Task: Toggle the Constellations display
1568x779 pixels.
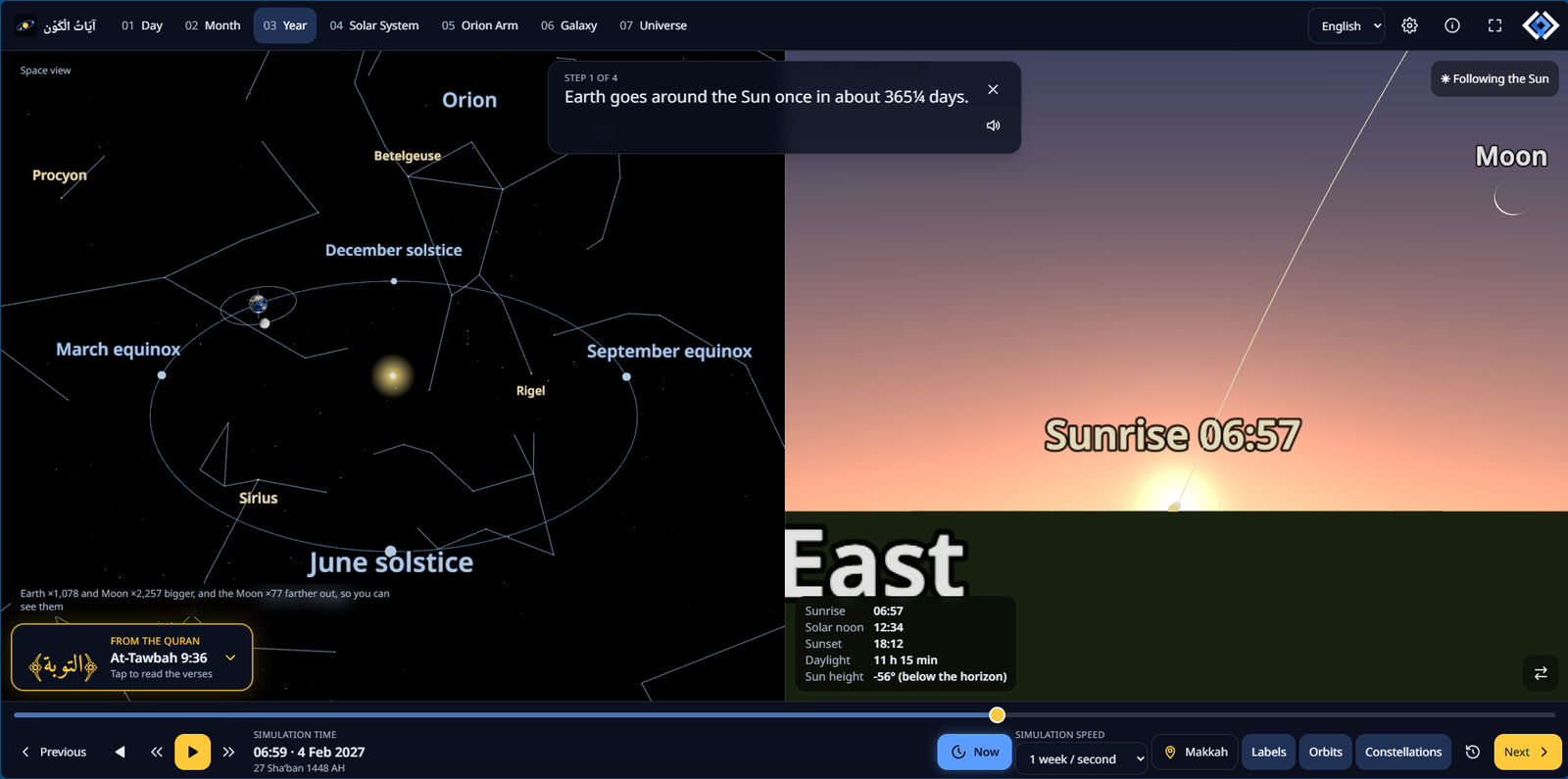Action: coord(1403,752)
